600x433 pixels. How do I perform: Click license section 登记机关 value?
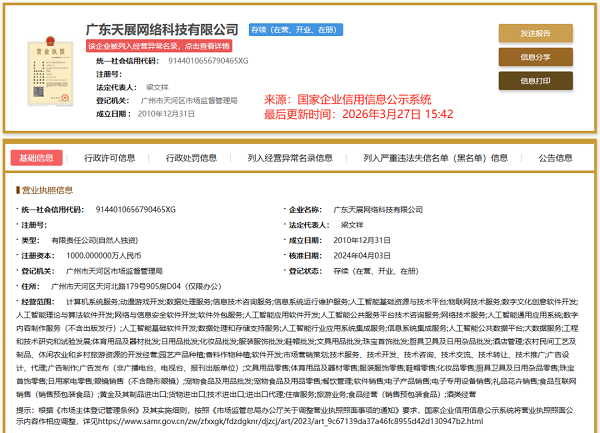pos(114,271)
